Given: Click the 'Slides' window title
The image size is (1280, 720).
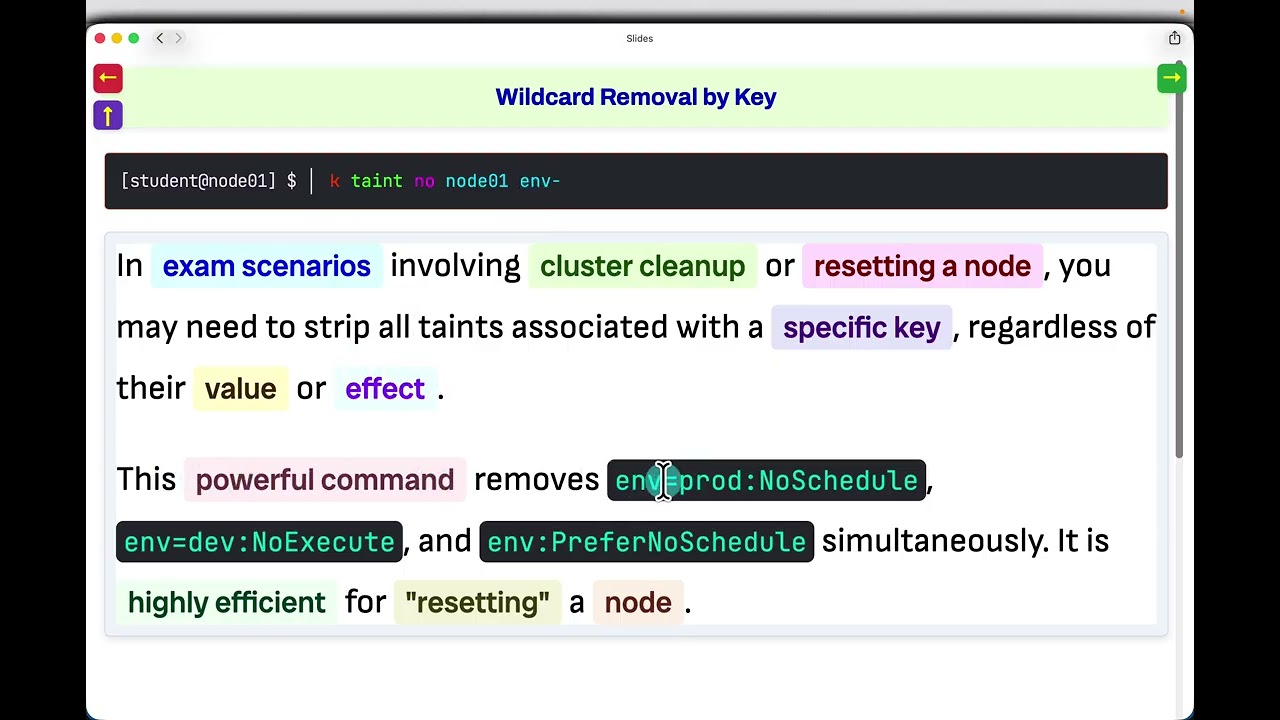Looking at the screenshot, I should pos(640,38).
